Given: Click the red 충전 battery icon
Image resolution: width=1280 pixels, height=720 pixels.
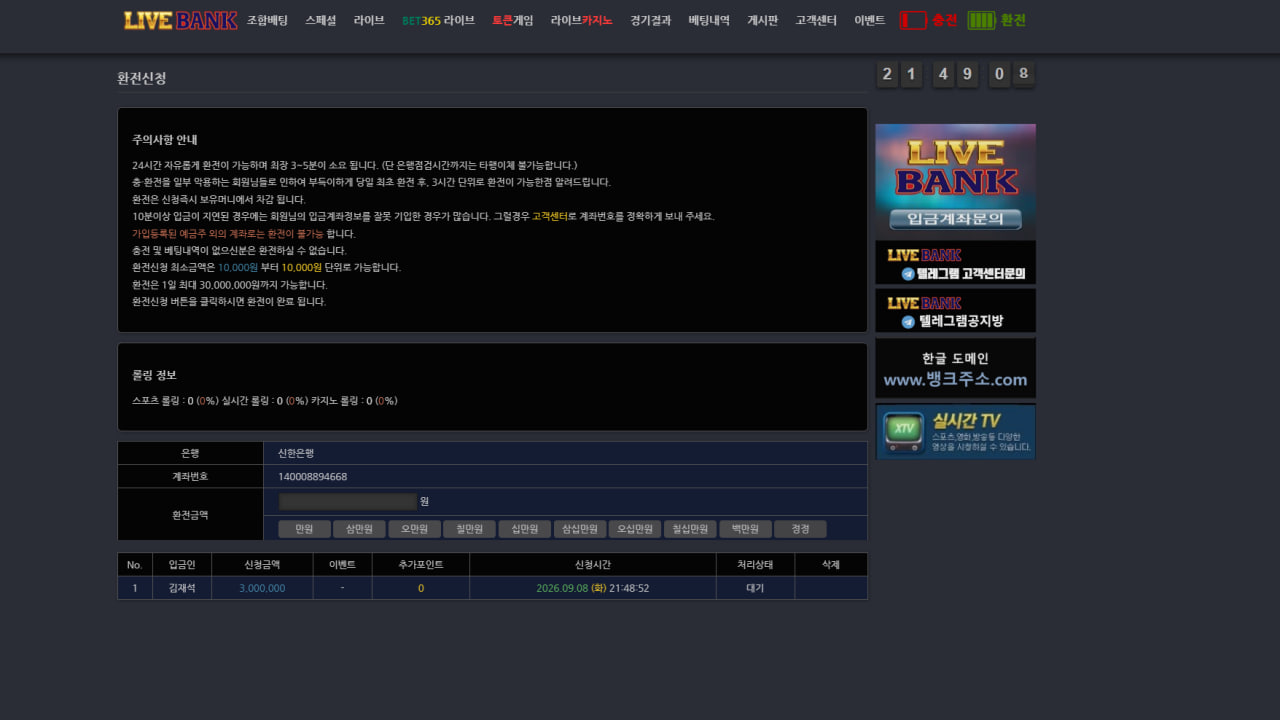Looking at the screenshot, I should pos(913,20).
